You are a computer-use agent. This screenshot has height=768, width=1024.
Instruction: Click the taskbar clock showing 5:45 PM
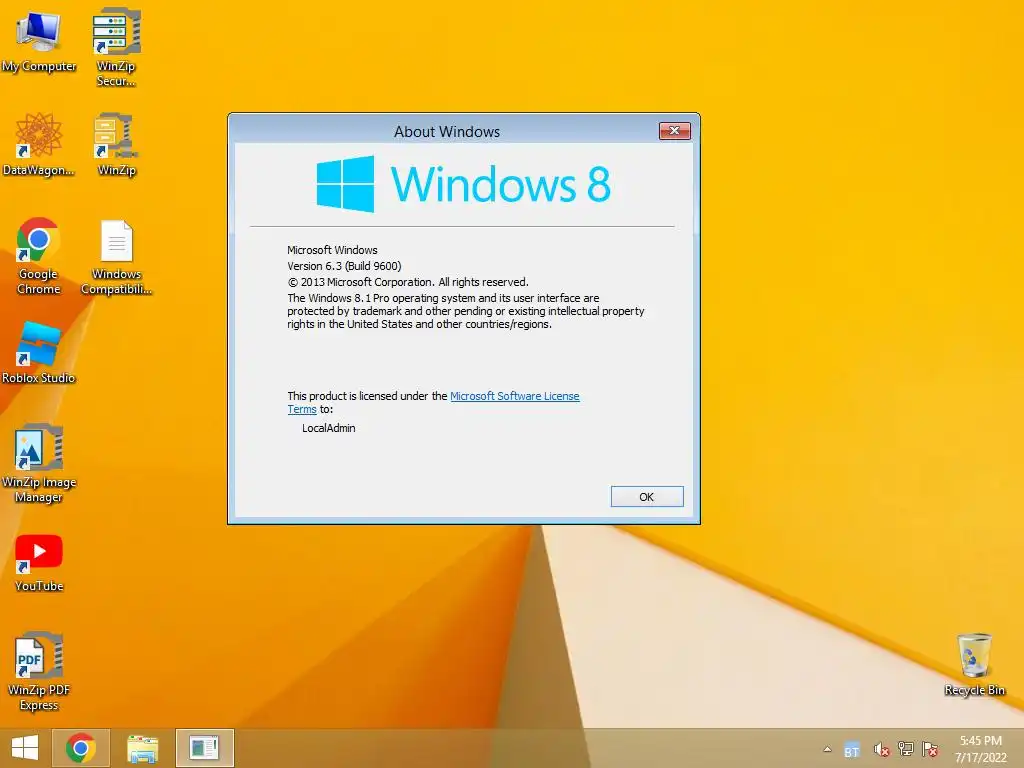pos(980,749)
